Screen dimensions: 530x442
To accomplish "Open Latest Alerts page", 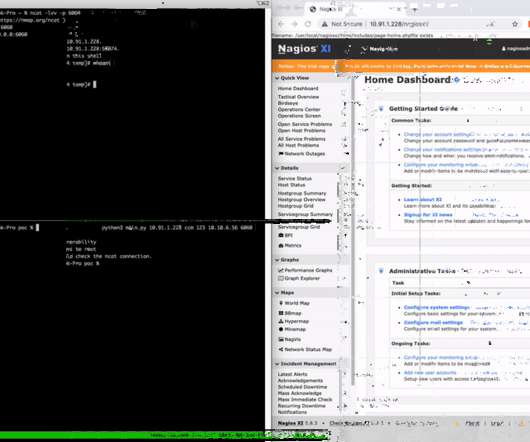I will [x=292, y=374].
